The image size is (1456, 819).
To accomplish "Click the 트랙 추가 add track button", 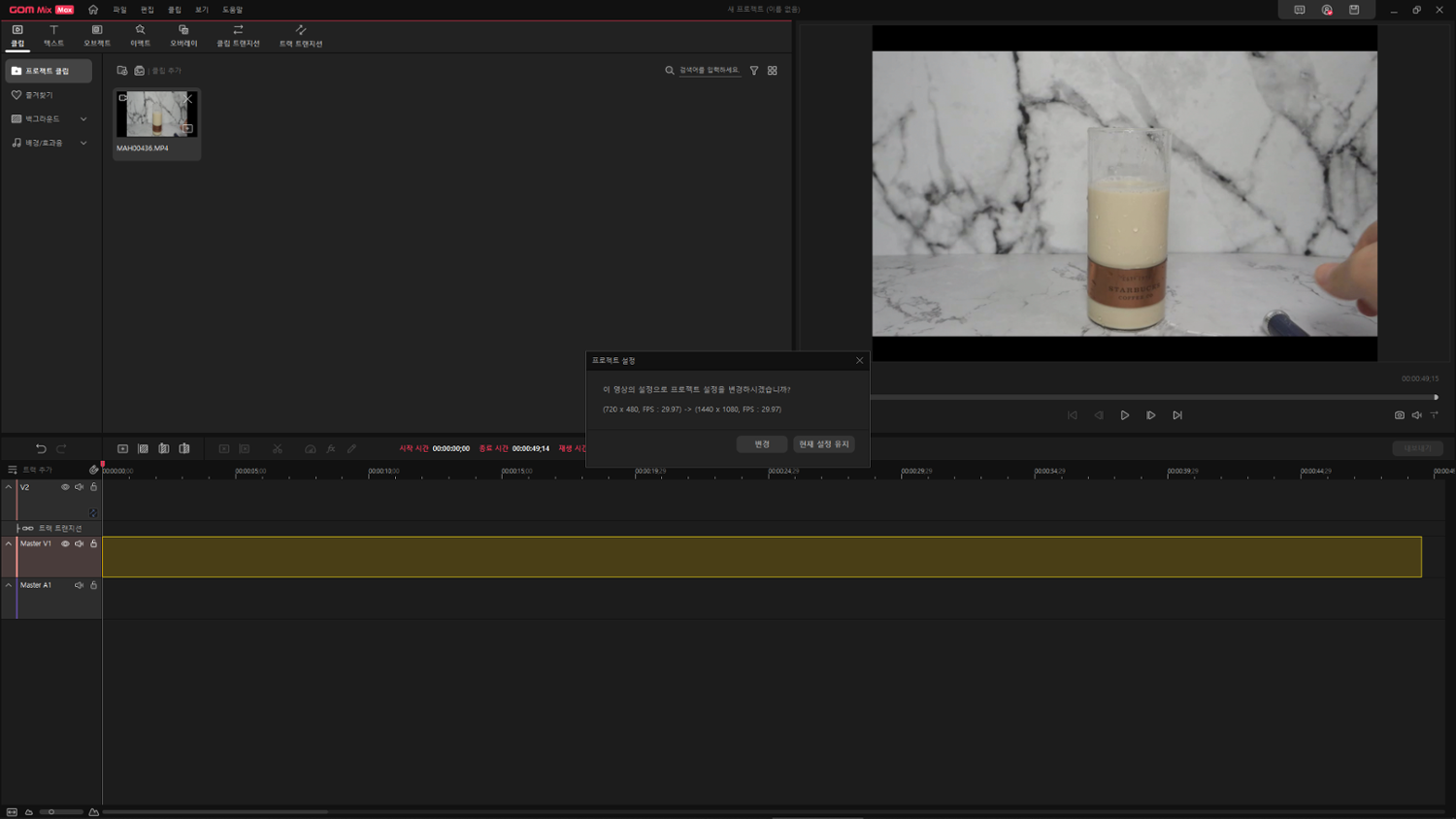I will click(x=31, y=470).
